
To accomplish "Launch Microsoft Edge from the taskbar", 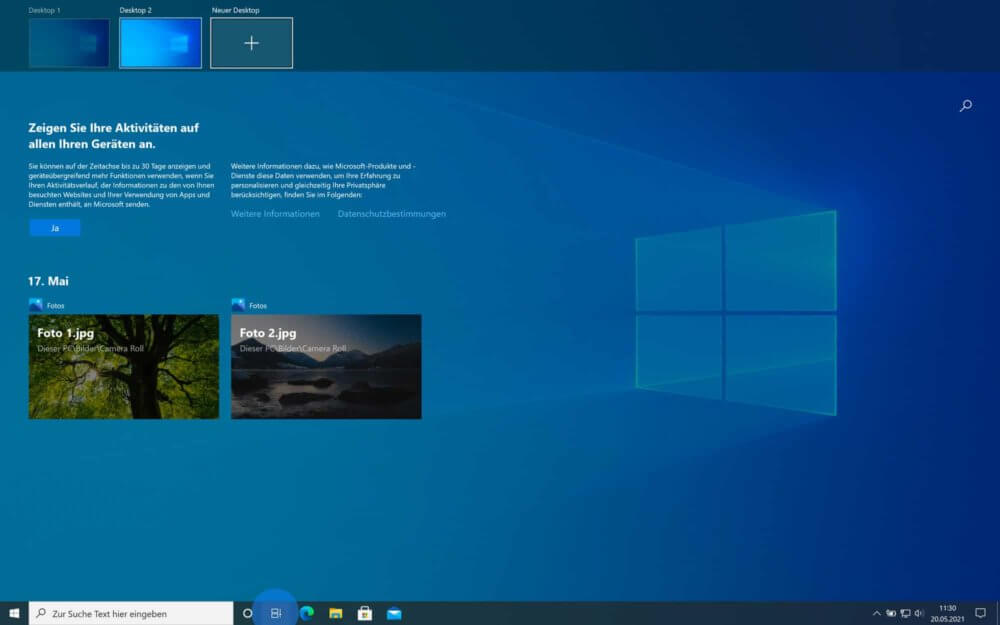I will coord(307,614).
